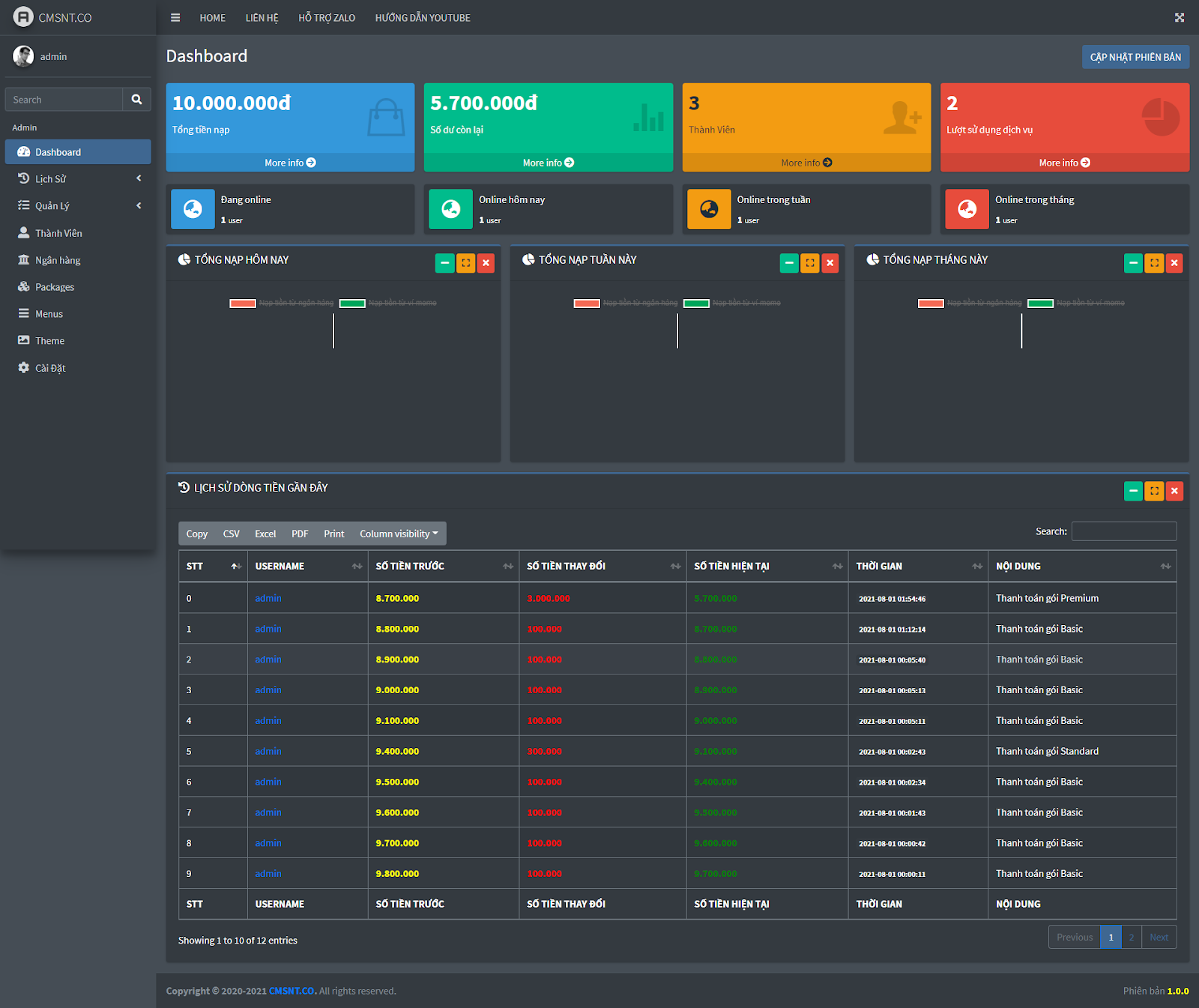Click the CẬP NHẬT PHIÊN BẢN button
1199x1008 pixels.
coord(1135,57)
